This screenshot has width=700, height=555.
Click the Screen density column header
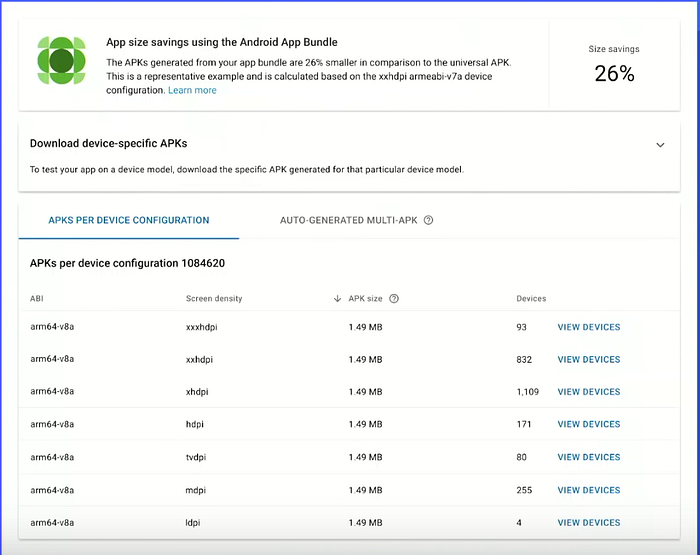(x=214, y=299)
